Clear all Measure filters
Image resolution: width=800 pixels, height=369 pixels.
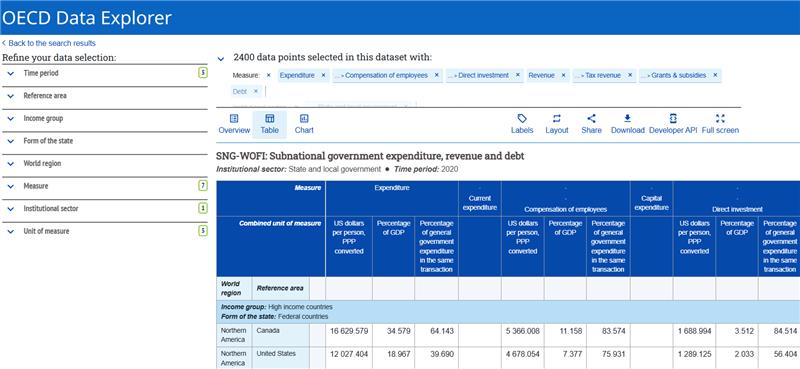(x=269, y=75)
